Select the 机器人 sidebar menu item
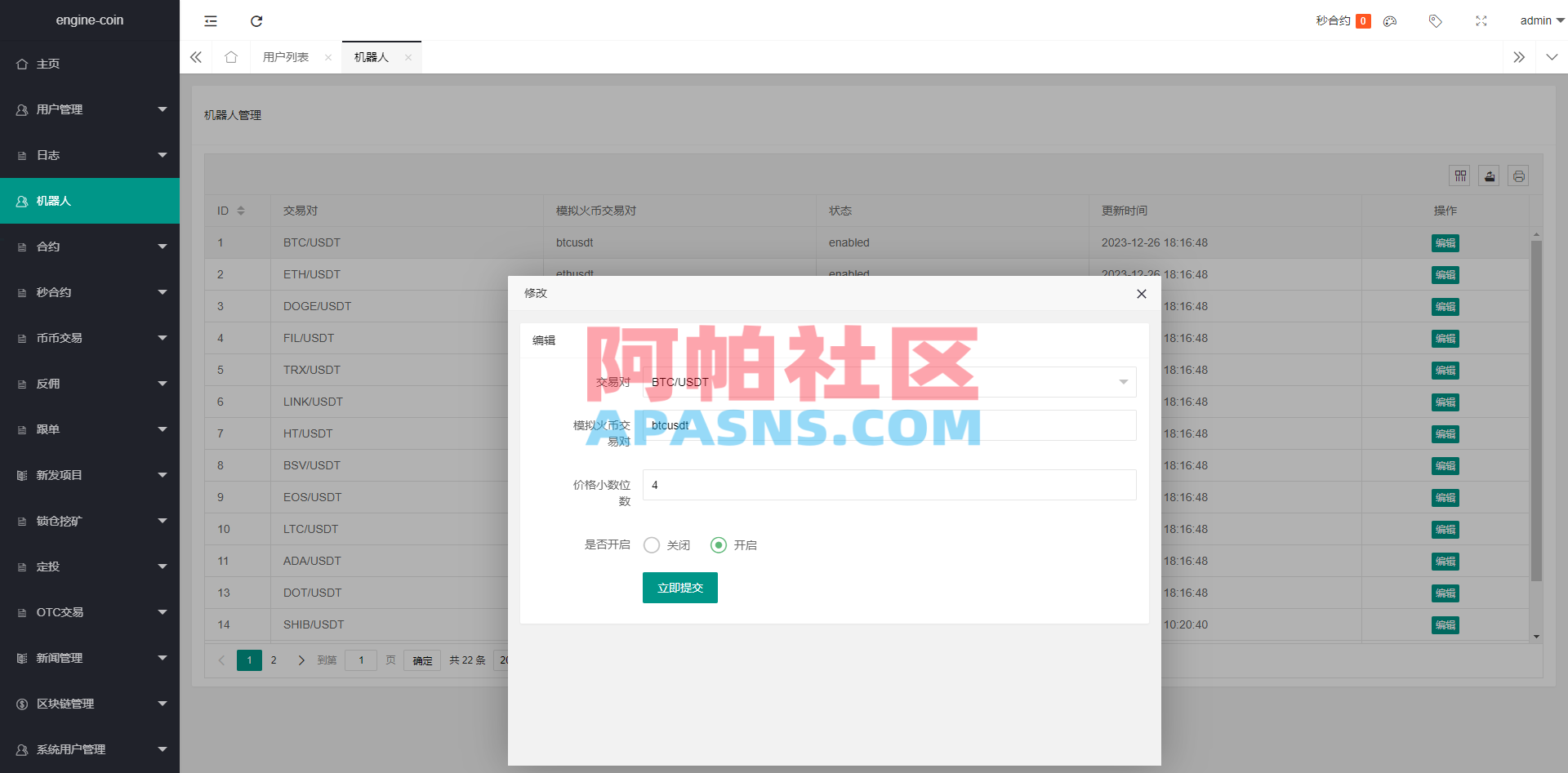Screen dimensions: 1568x773 pos(90,201)
